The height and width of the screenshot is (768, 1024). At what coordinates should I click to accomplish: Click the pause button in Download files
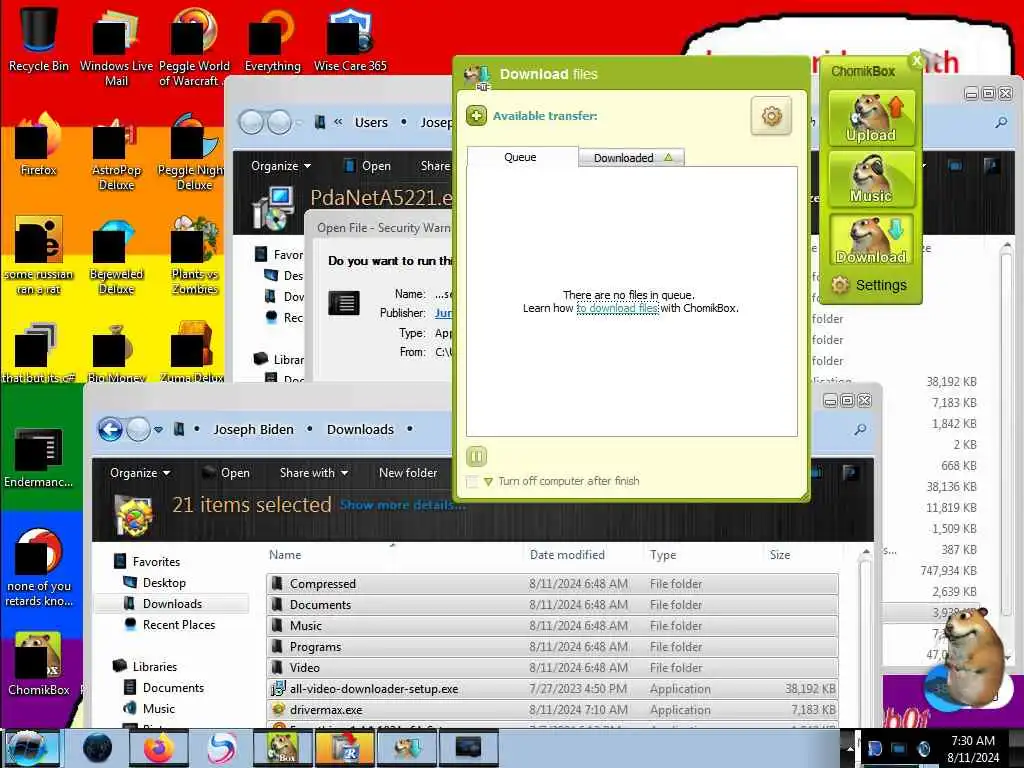coord(476,456)
